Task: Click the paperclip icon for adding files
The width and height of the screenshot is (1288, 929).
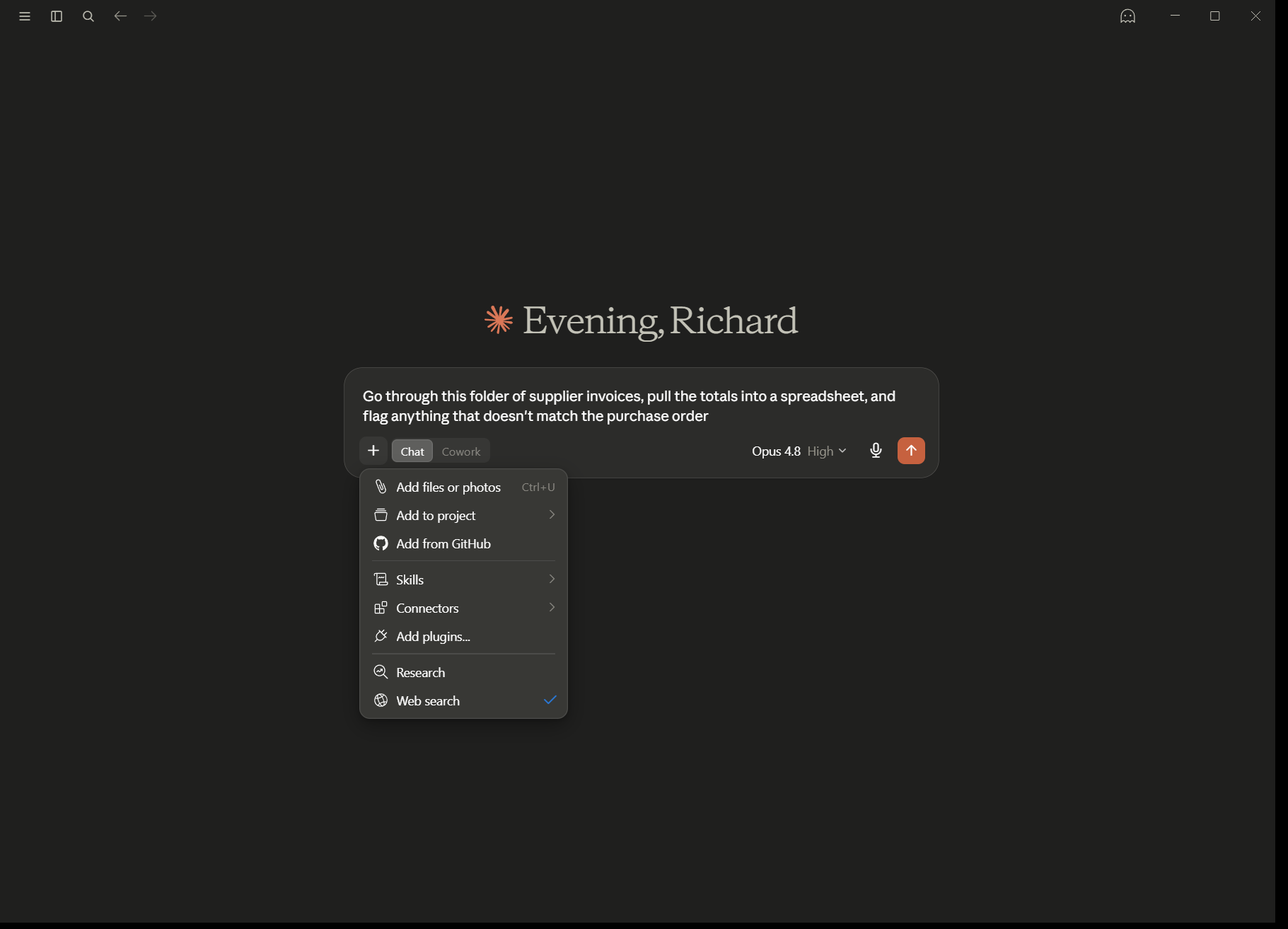Action: pyautogui.click(x=381, y=487)
